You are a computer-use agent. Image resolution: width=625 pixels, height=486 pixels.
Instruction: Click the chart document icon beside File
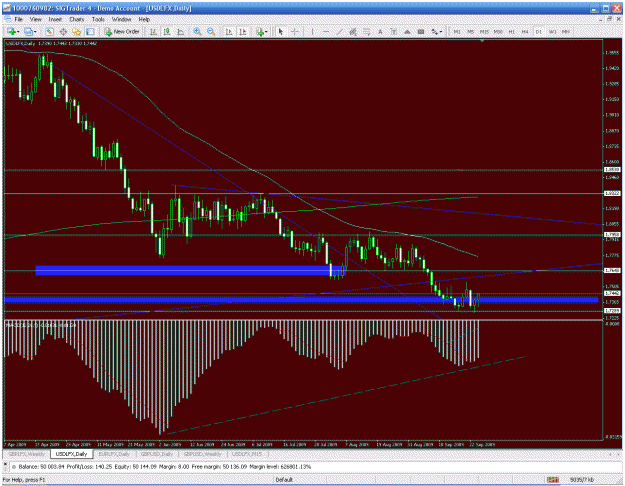[x=8, y=19]
